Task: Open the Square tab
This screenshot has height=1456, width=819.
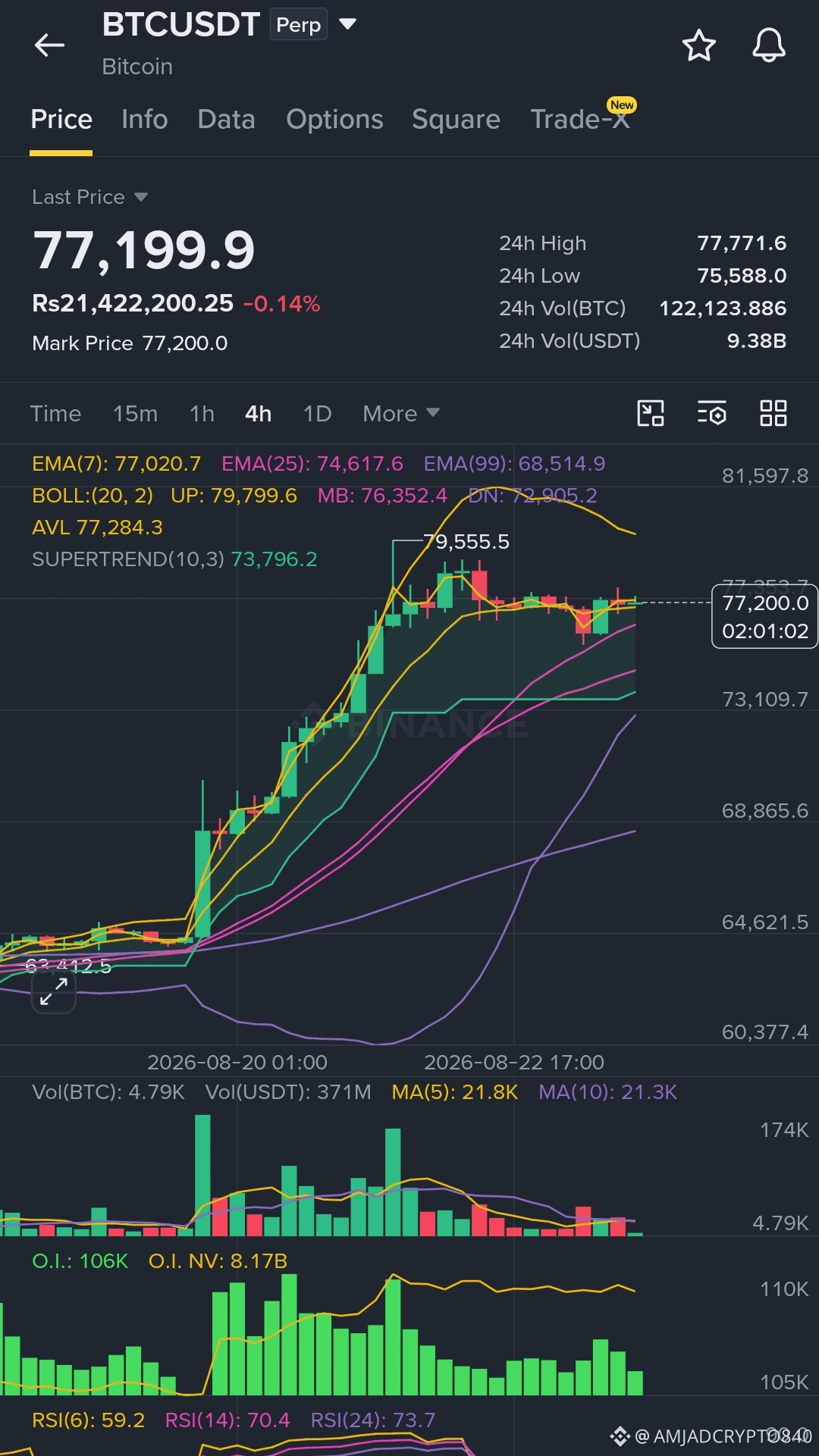Action: (456, 119)
